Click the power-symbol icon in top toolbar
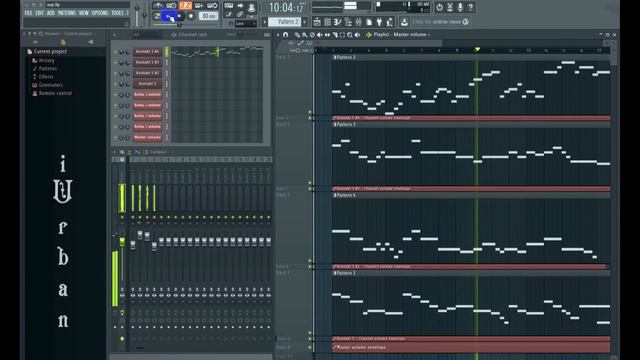 439,7
